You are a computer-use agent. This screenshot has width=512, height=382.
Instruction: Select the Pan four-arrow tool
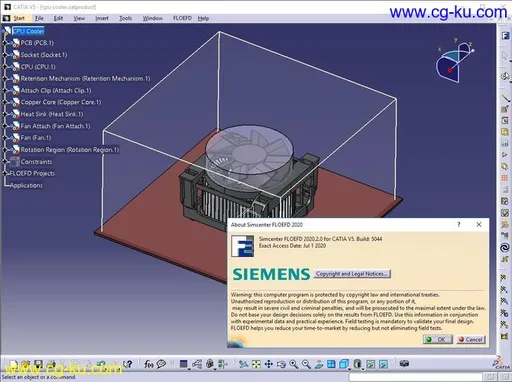[x=269, y=364]
